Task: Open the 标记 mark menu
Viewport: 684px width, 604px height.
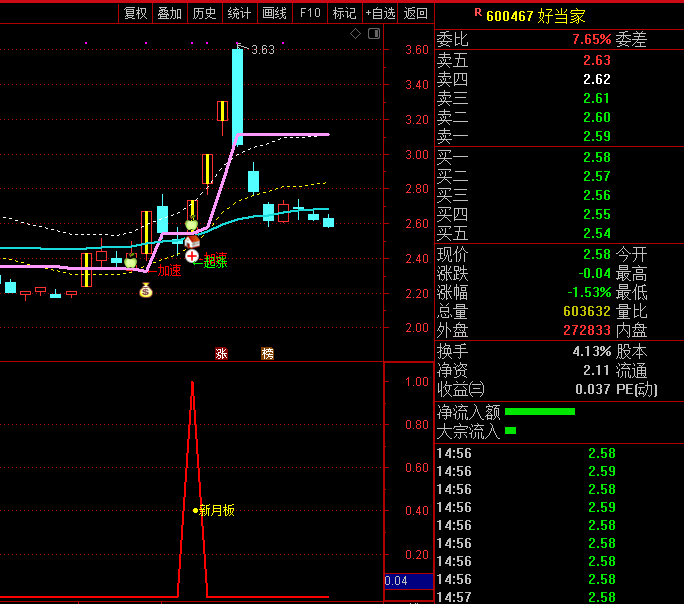Action: click(x=344, y=13)
